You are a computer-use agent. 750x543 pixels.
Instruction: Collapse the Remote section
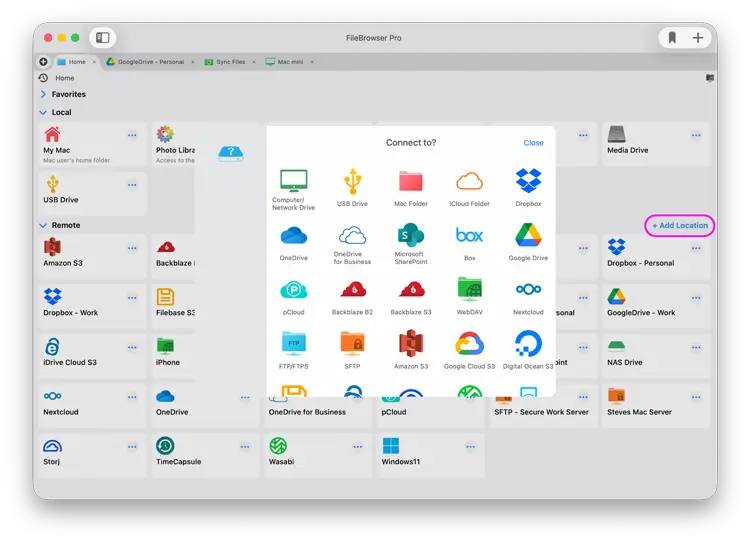pos(44,225)
